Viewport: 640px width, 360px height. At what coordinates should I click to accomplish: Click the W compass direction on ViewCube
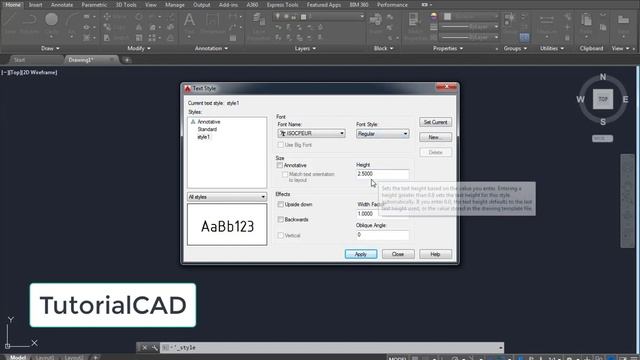pos(580,99)
